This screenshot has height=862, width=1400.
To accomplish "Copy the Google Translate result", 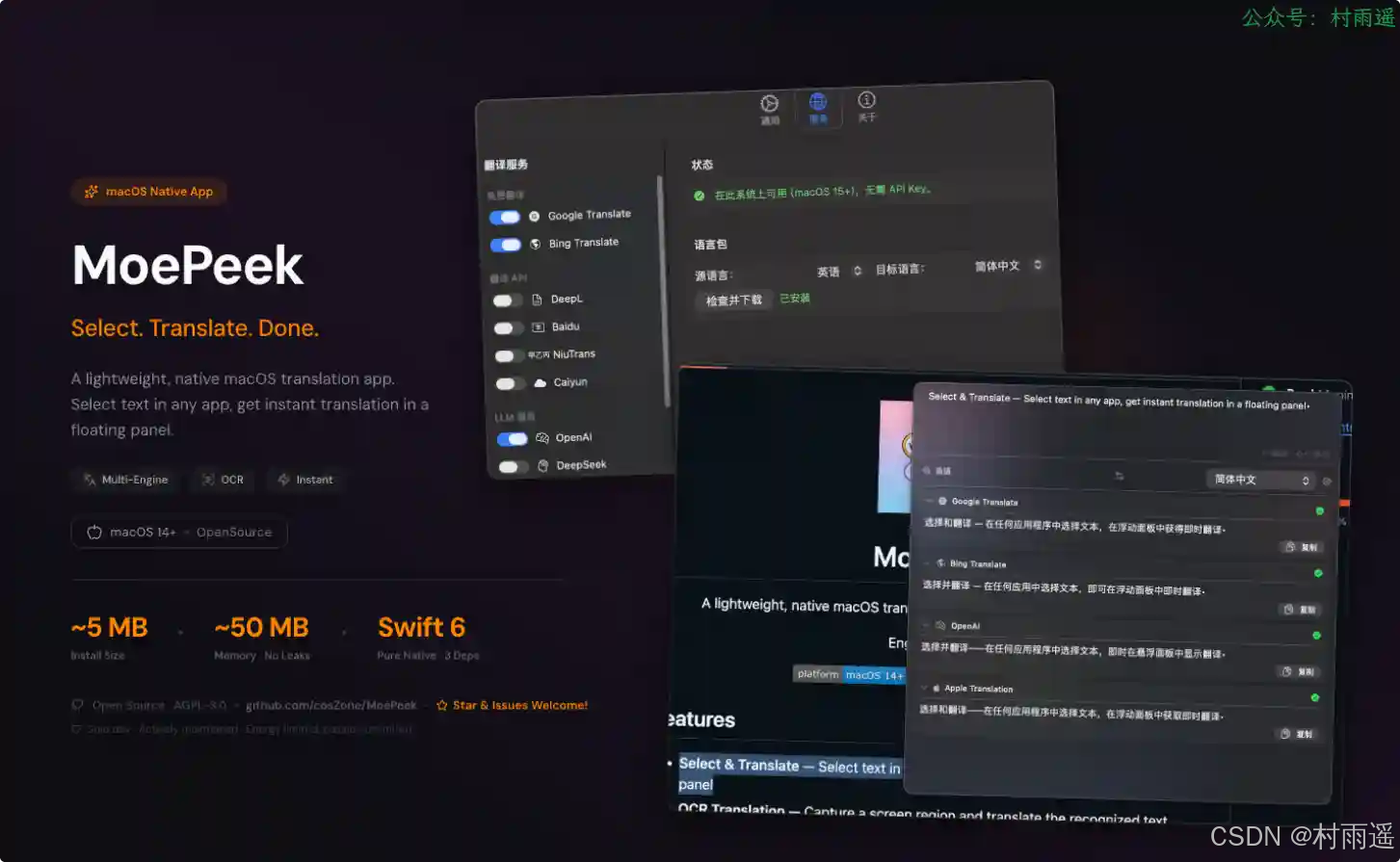I will 1302,547.
